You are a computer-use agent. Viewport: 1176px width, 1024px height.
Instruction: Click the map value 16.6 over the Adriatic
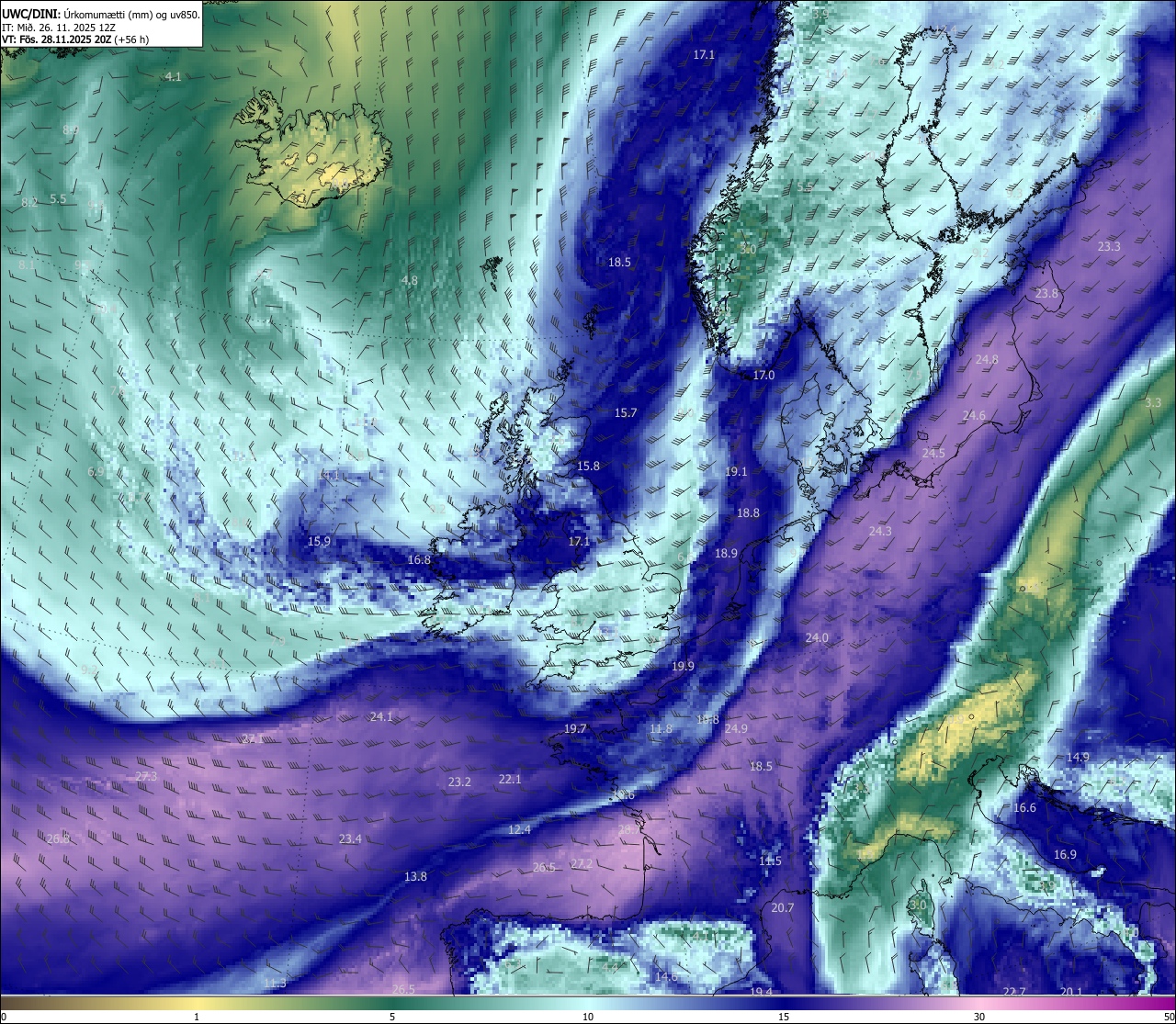tap(1024, 807)
